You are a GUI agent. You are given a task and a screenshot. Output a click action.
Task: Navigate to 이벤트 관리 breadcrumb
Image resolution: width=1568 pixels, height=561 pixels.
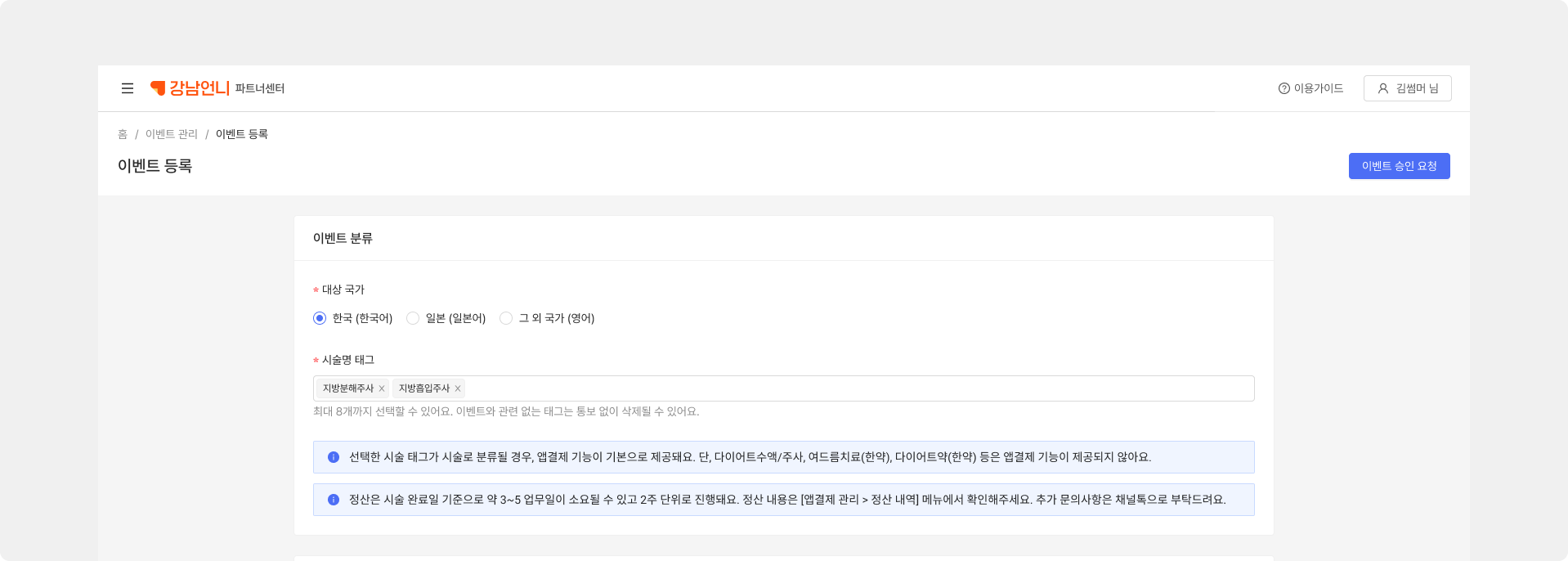pos(172,134)
